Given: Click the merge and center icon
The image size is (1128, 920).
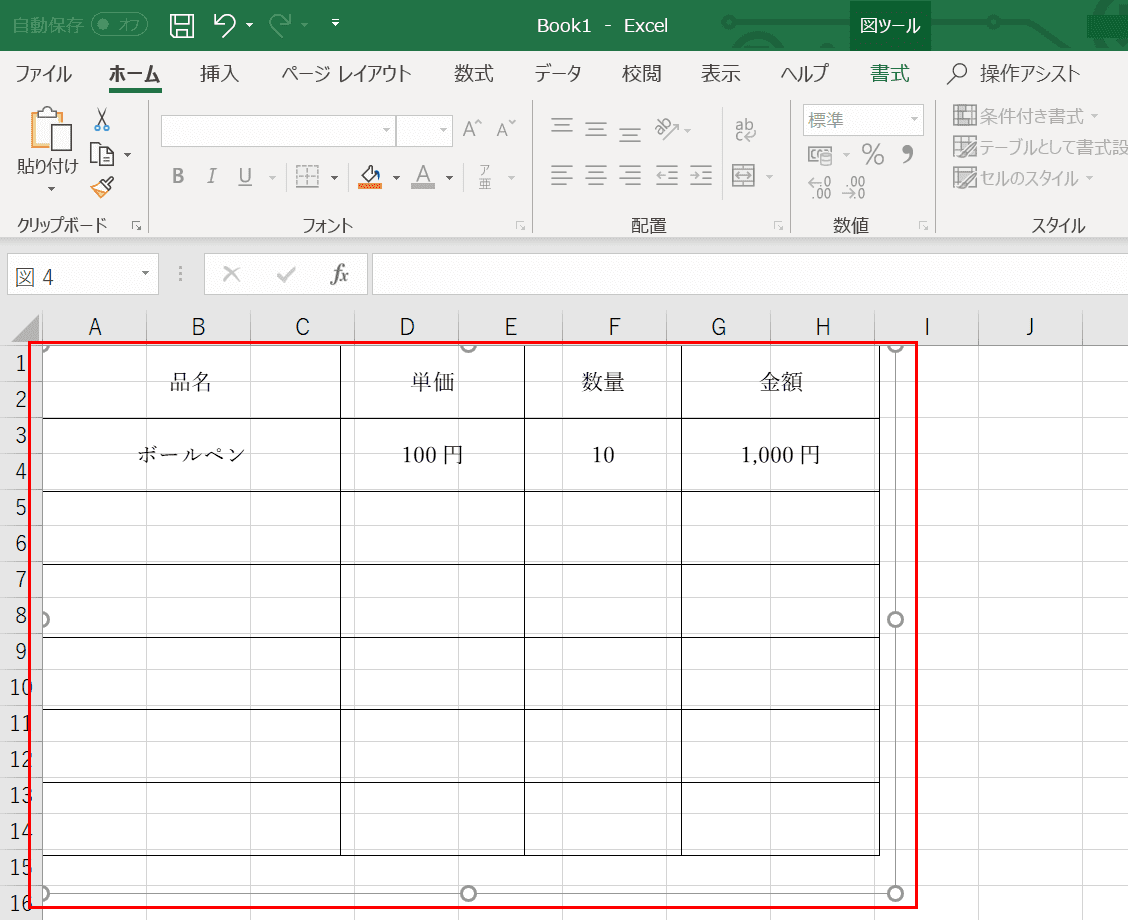Looking at the screenshot, I should [x=743, y=176].
